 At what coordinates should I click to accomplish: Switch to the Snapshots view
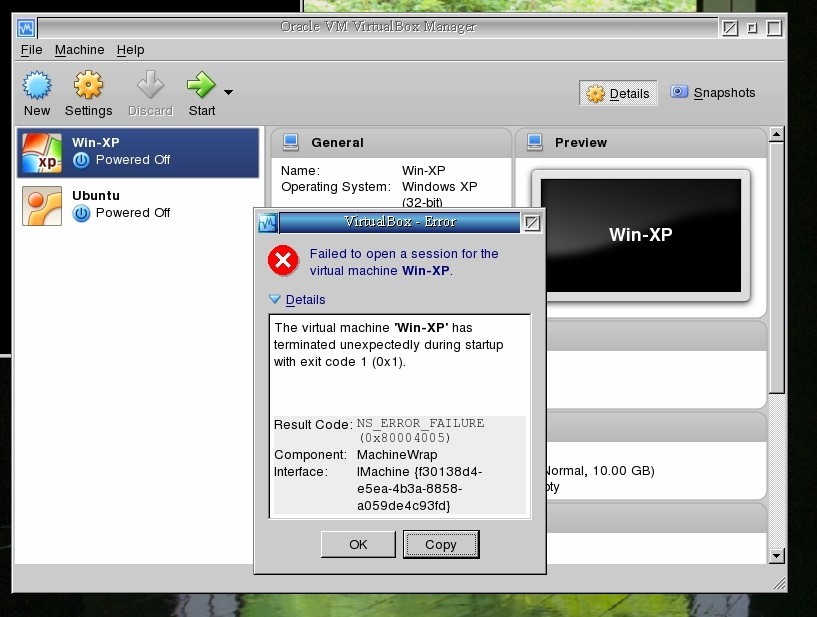click(712, 93)
